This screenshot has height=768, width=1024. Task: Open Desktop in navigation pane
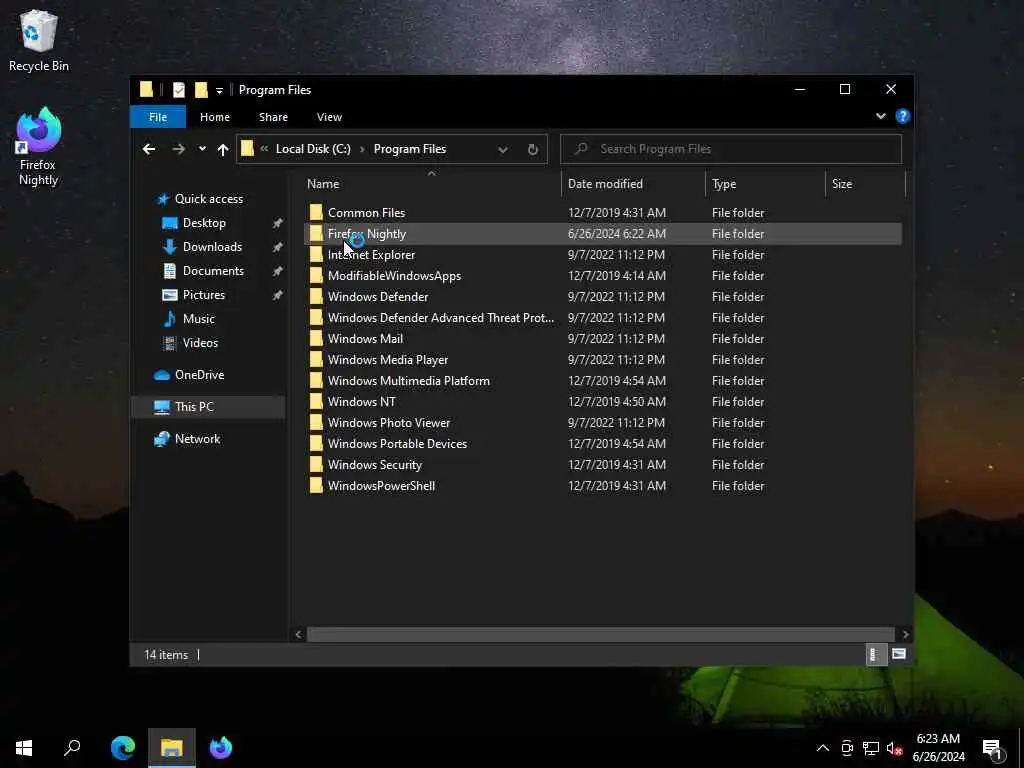(204, 223)
